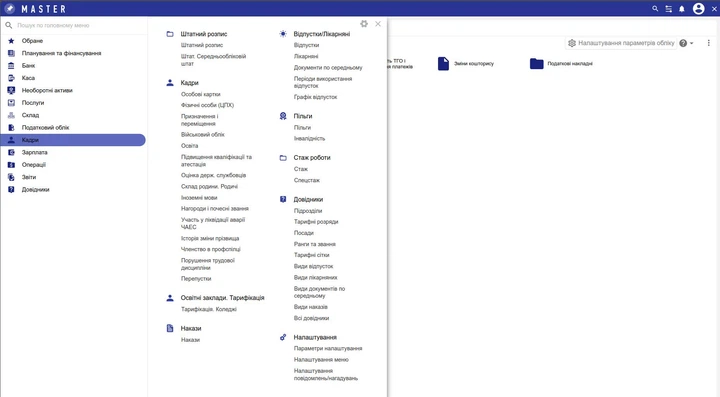Open the Графік відпусток link
This screenshot has width=720, height=397.
(x=315, y=97)
